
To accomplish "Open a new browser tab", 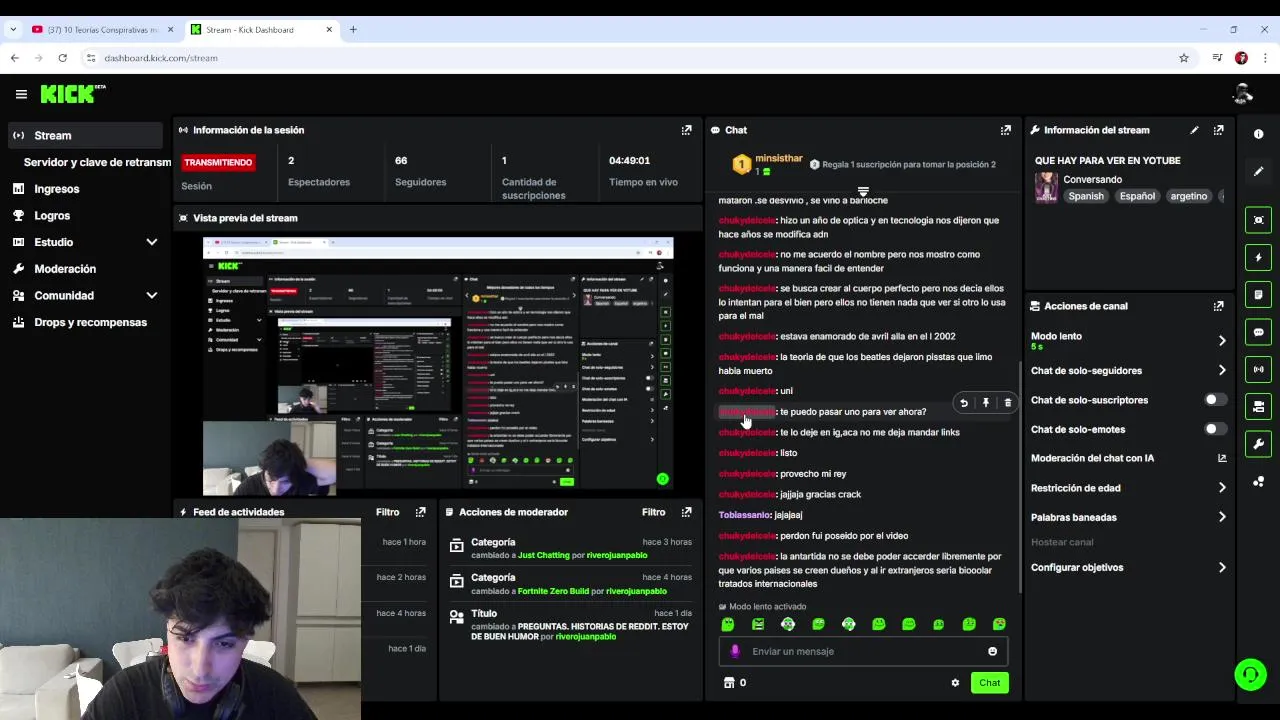I will (x=353, y=30).
